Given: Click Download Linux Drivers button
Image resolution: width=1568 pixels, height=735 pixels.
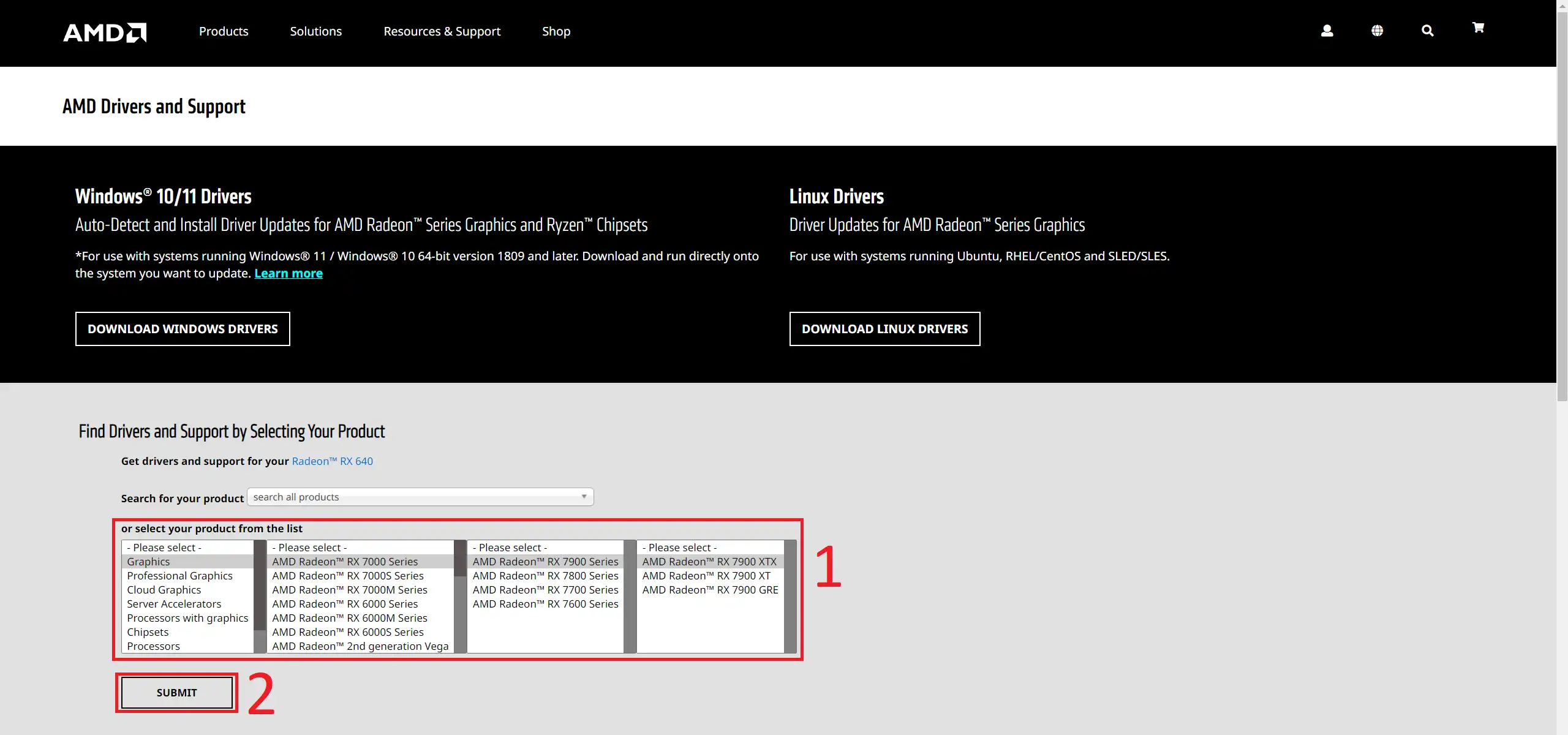Looking at the screenshot, I should (x=884, y=329).
